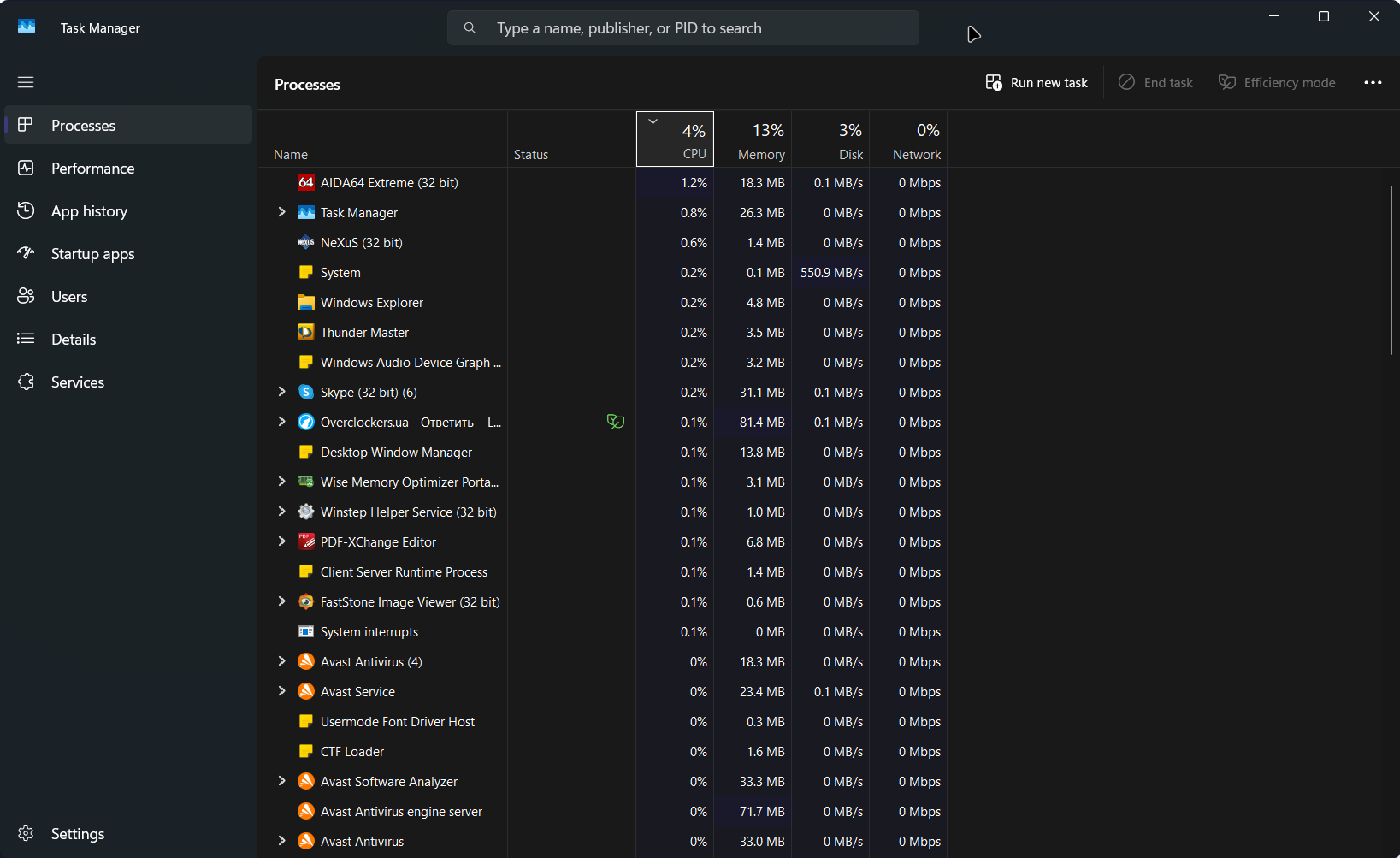Click Run new task

[1037, 82]
